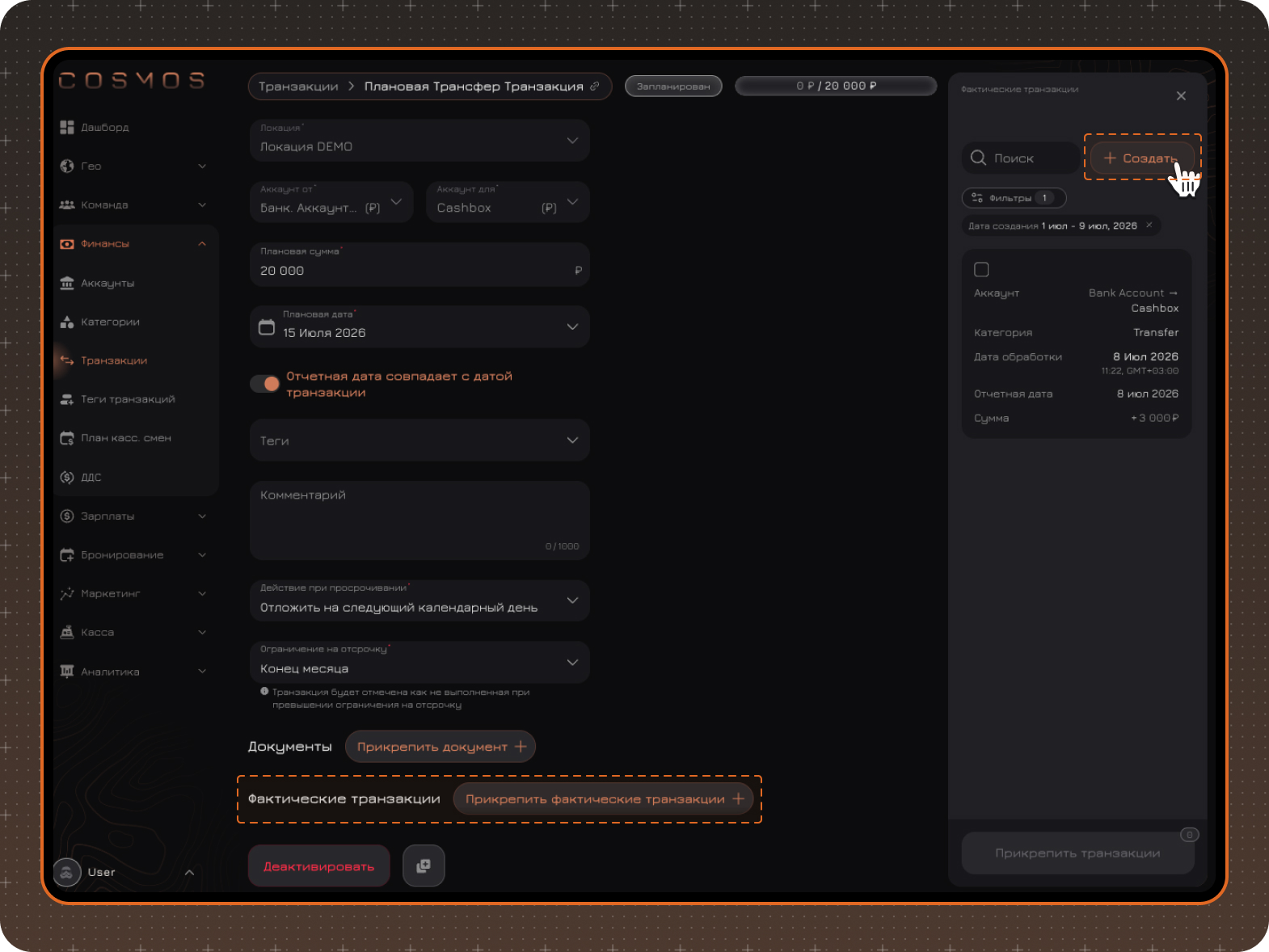Screen dimensions: 1269x952
Task: Open the Локация dropdown
Action: 419,141
